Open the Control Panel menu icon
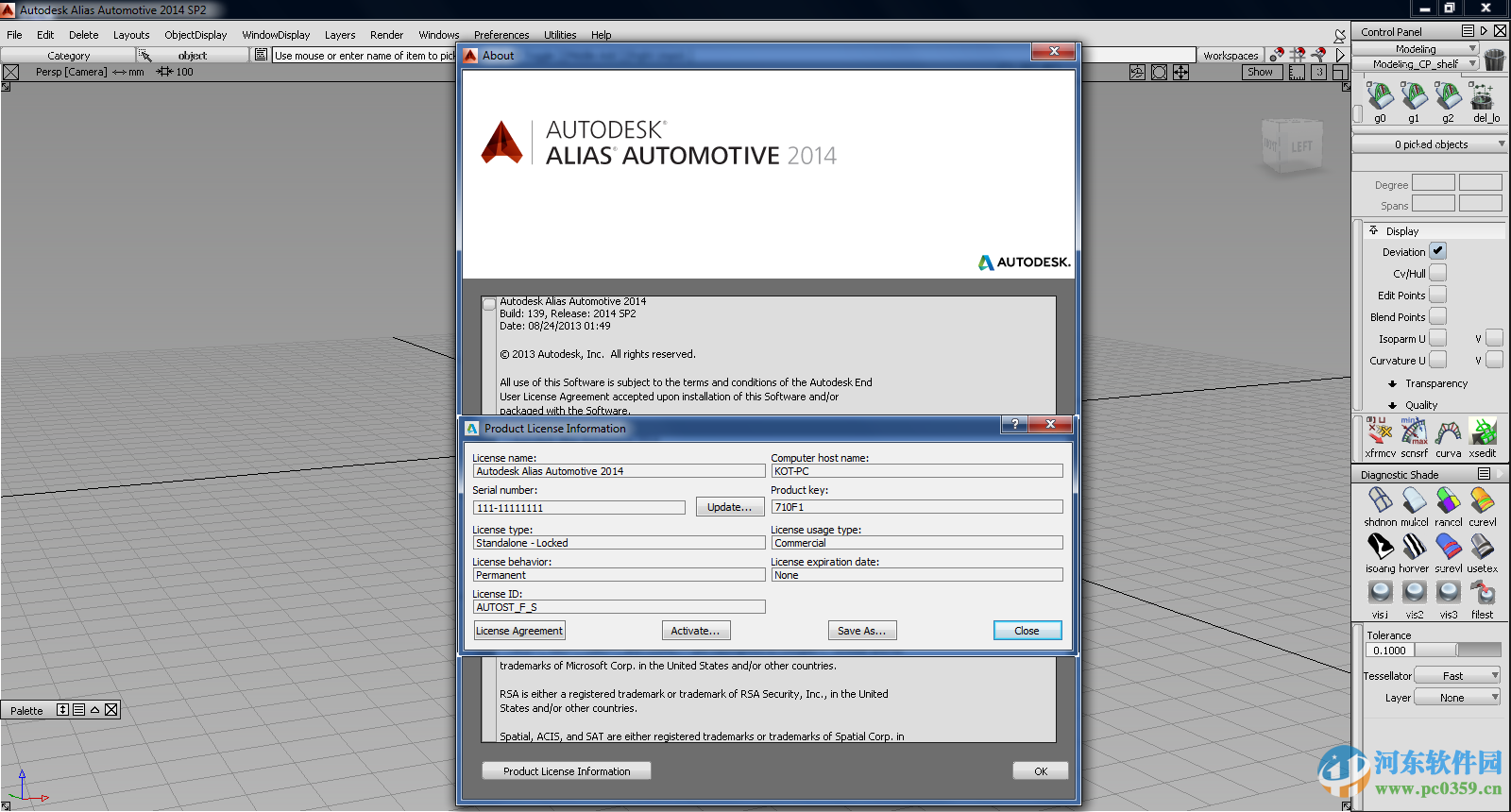 [1468, 31]
